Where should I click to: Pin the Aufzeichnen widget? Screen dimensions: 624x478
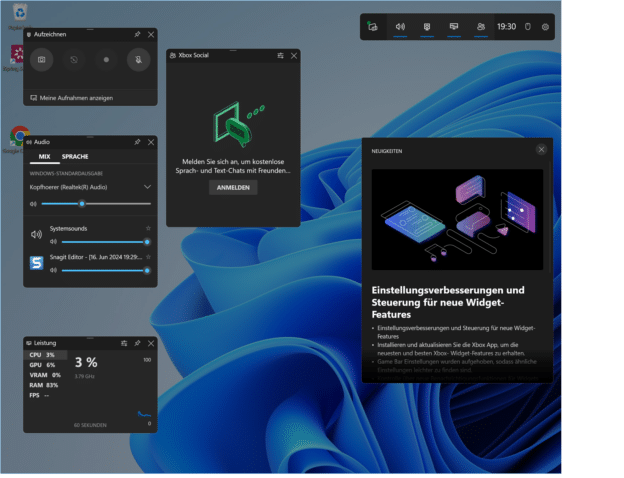tap(137, 34)
